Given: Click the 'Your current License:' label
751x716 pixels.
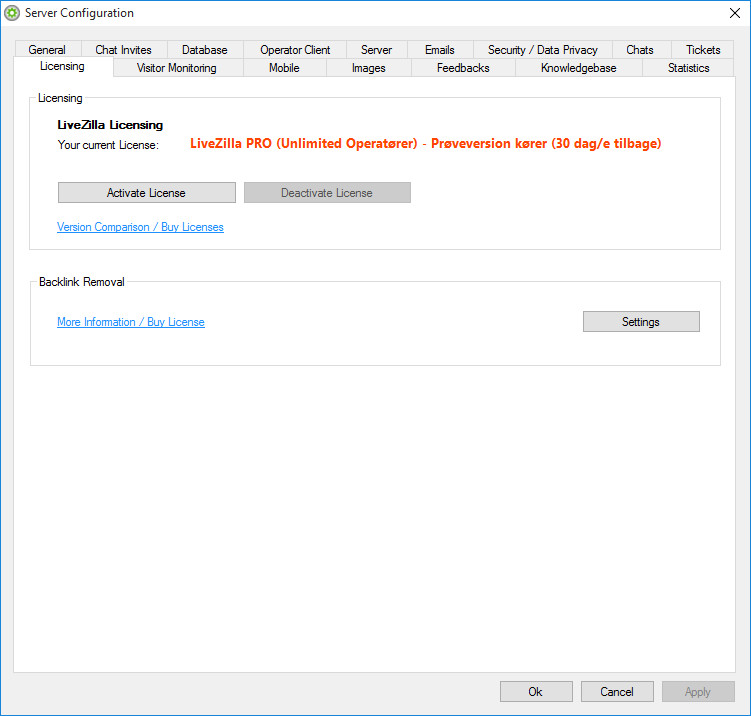Looking at the screenshot, I should 108,145.
